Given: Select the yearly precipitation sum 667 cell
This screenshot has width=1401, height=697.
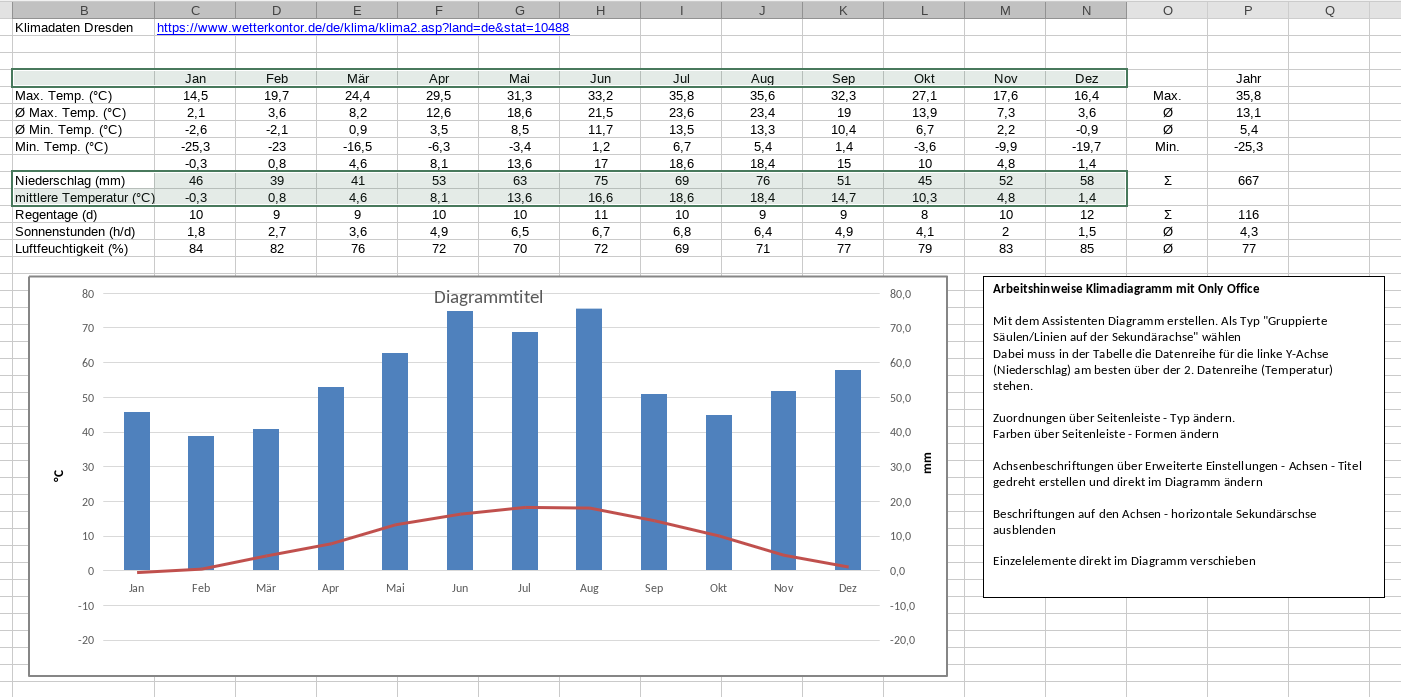Looking at the screenshot, I should coord(1247,181).
